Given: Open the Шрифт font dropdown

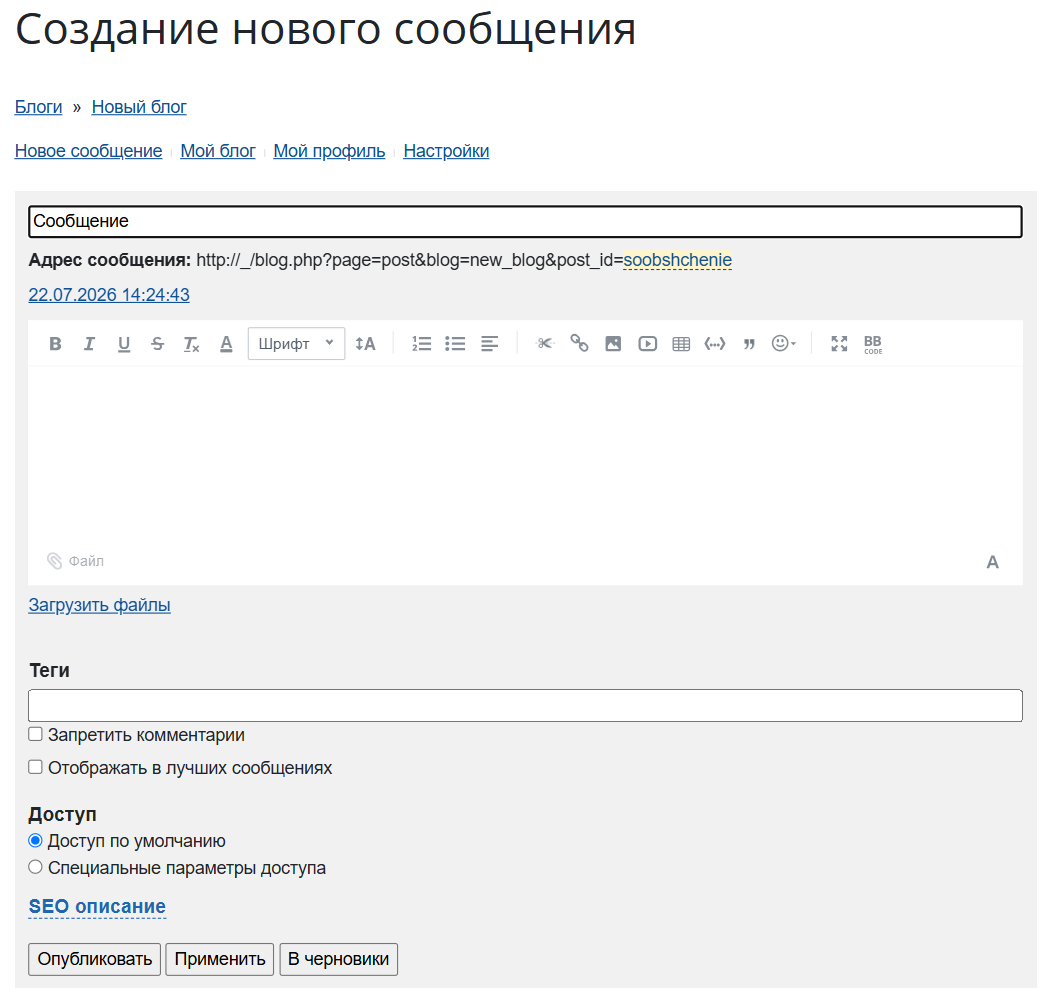Looking at the screenshot, I should (296, 344).
